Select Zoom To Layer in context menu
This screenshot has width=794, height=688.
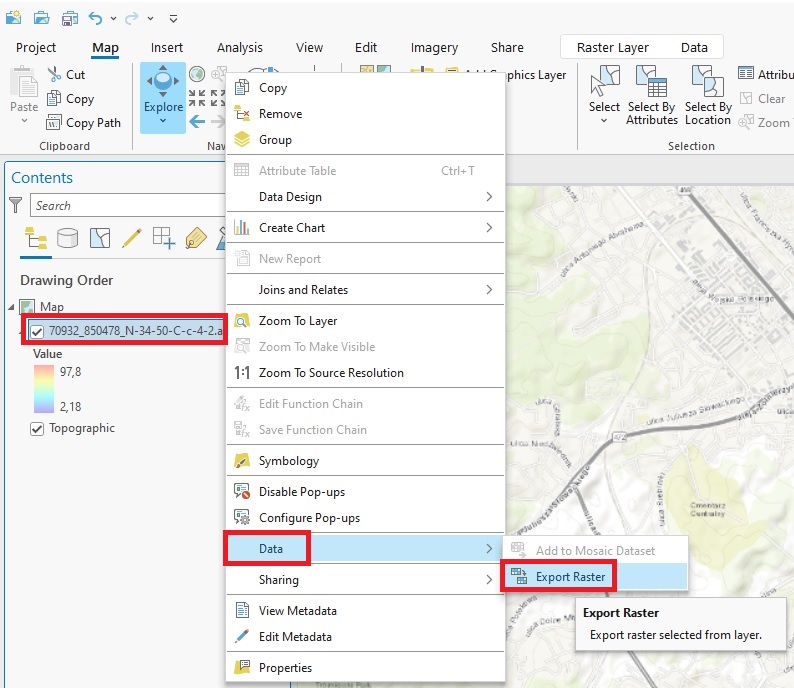pyautogui.click(x=298, y=321)
